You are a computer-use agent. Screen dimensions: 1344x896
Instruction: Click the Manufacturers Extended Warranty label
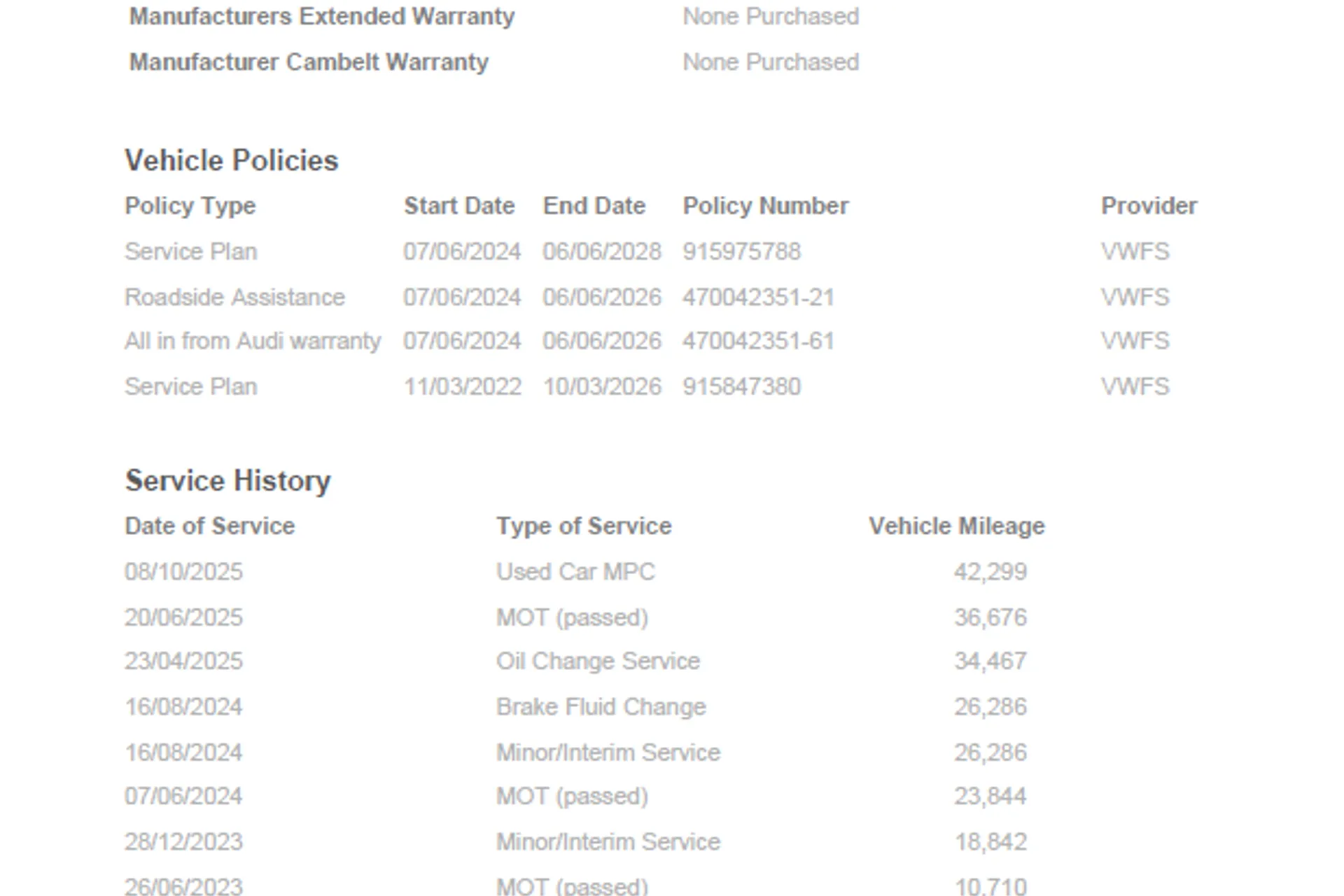tap(322, 16)
